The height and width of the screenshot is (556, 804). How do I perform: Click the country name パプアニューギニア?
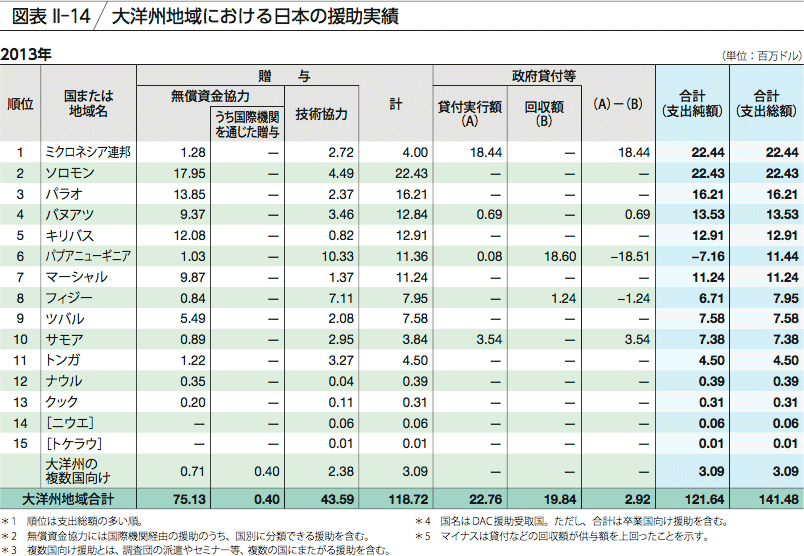[88, 256]
